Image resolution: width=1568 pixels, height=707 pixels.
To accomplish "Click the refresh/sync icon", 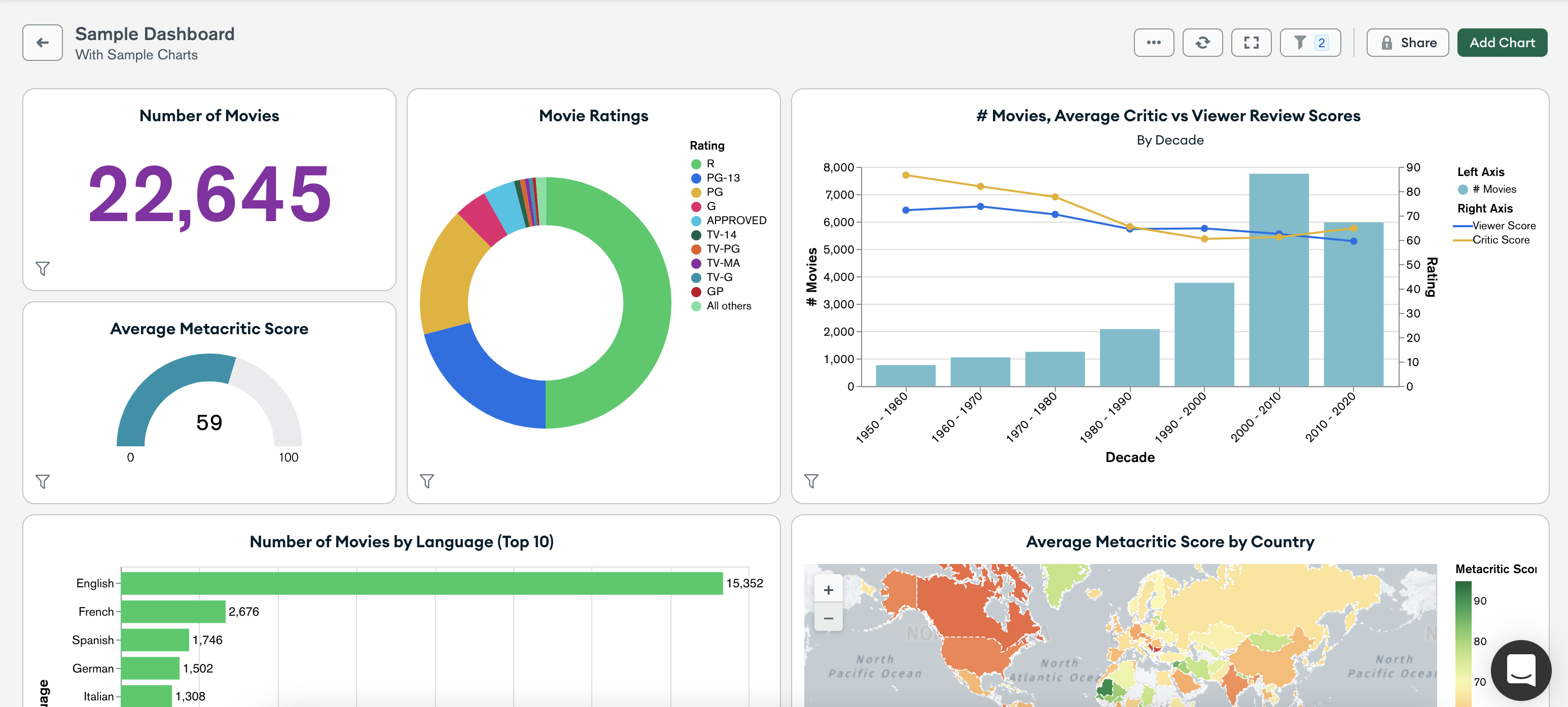I will point(1202,42).
